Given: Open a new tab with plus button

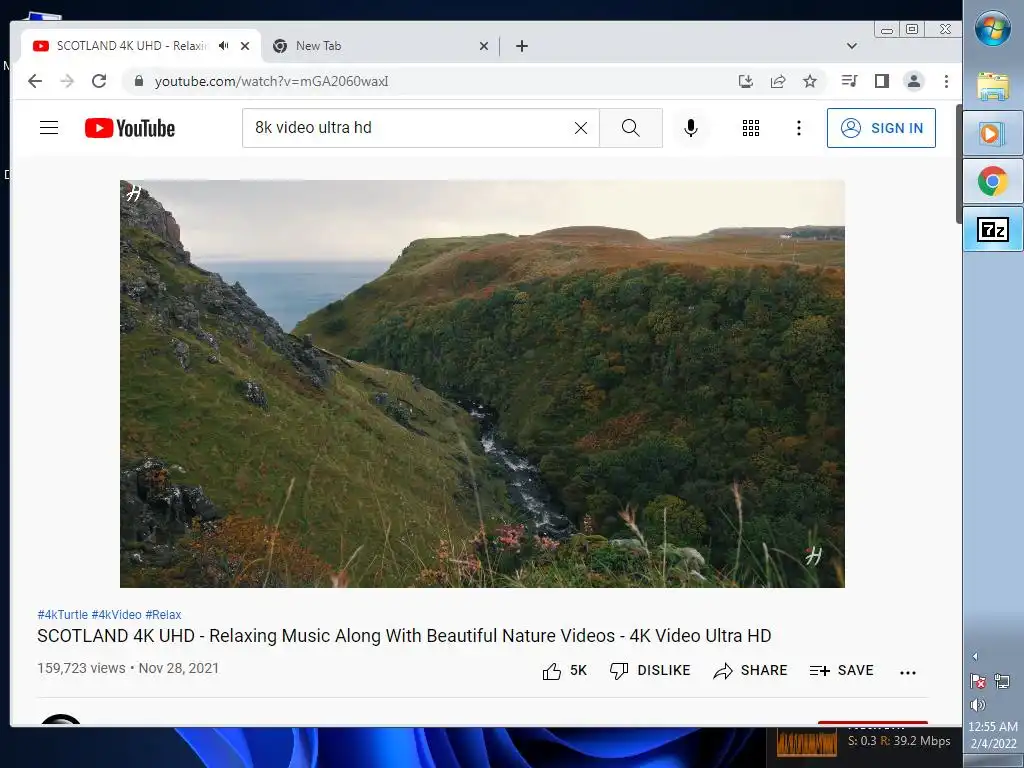Looking at the screenshot, I should [522, 46].
